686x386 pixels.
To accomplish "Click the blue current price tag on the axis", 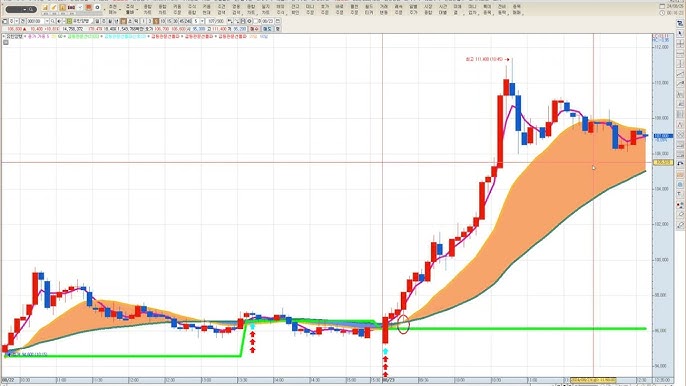I will point(663,136).
